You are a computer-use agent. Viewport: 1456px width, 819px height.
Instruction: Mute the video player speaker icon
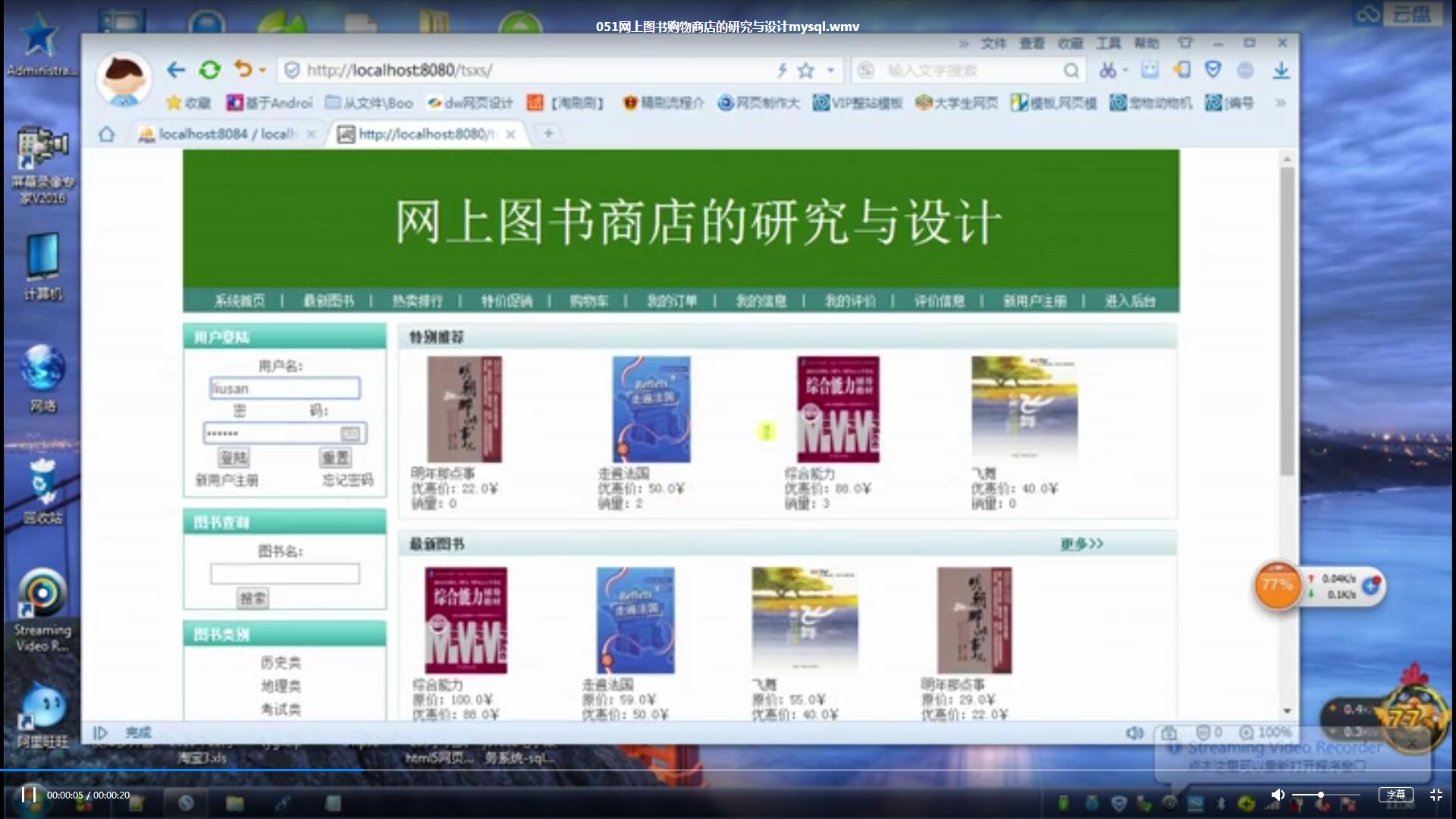click(x=1278, y=795)
